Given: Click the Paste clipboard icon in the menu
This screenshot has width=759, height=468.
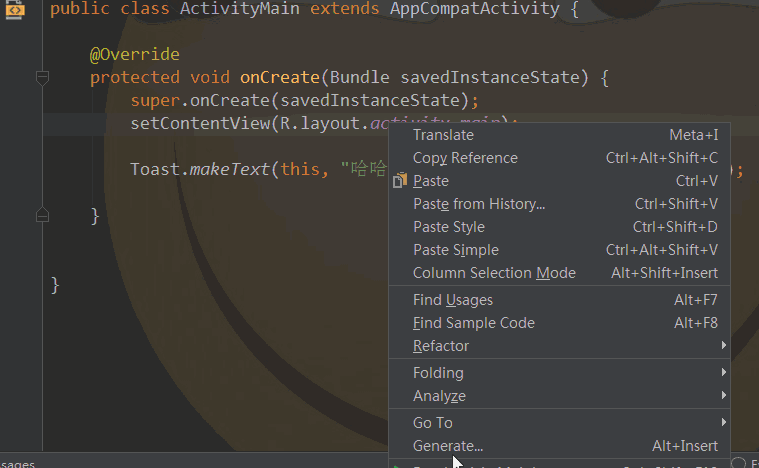Looking at the screenshot, I should click(x=400, y=181).
